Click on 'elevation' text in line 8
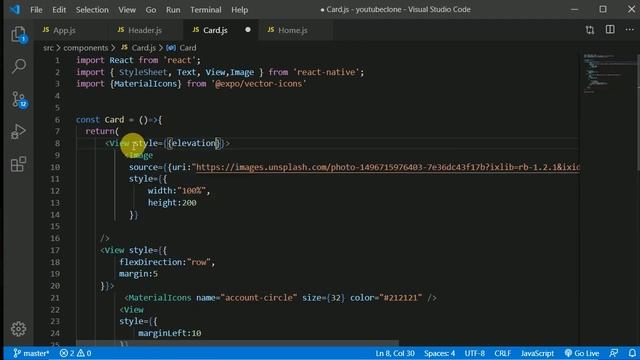 point(194,143)
